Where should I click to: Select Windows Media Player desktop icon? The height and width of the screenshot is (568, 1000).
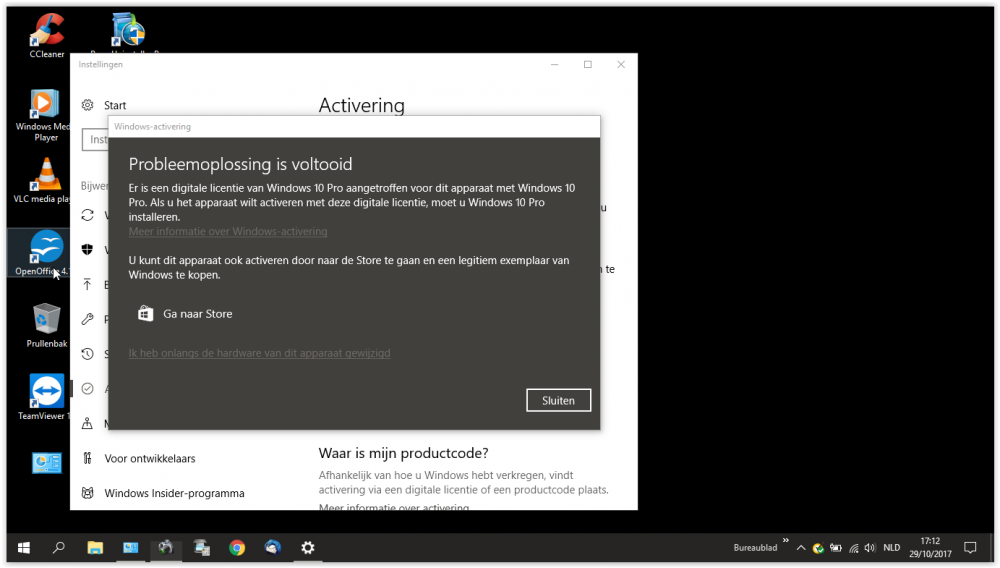(45, 116)
